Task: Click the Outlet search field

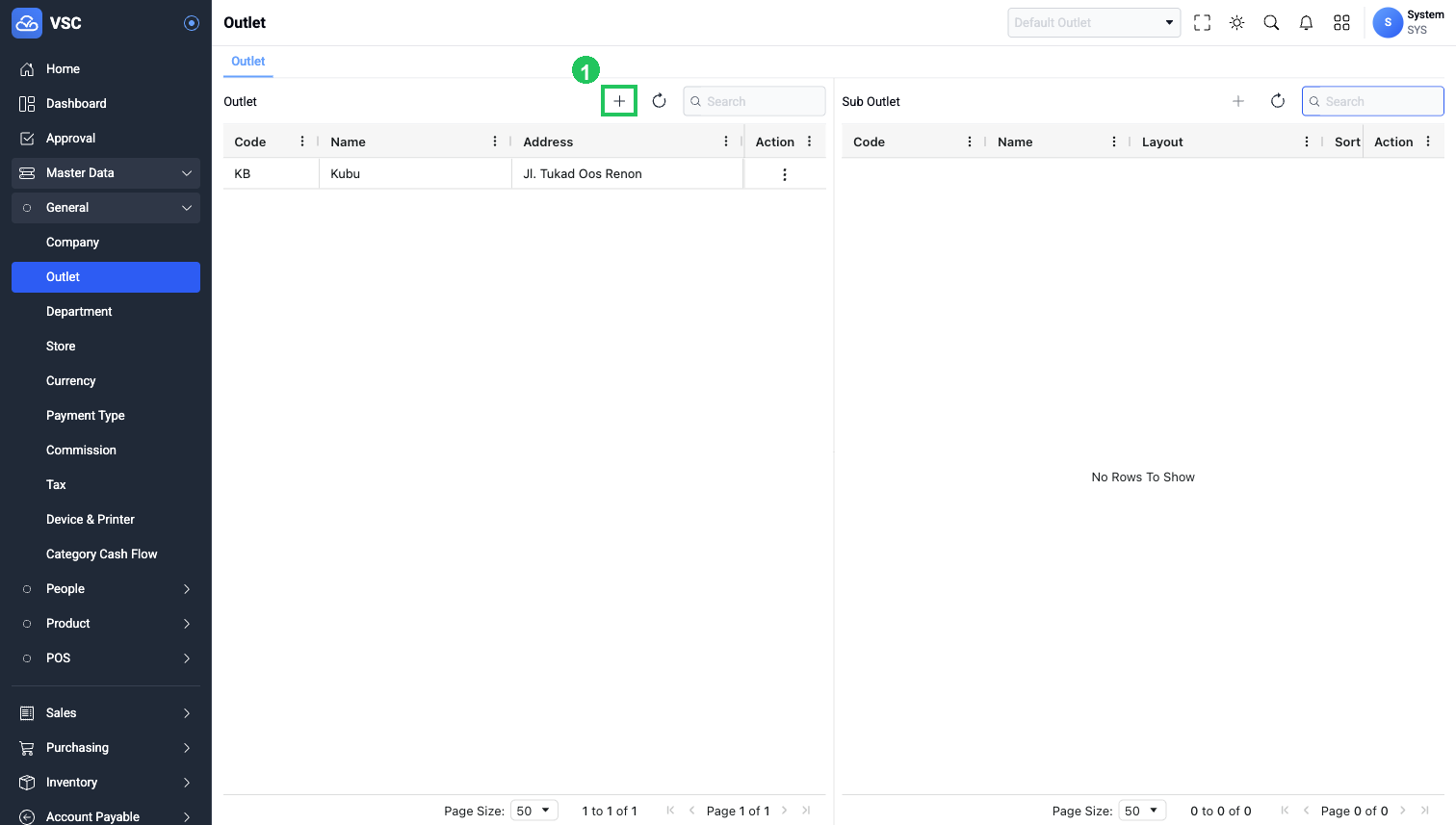Action: tap(754, 101)
